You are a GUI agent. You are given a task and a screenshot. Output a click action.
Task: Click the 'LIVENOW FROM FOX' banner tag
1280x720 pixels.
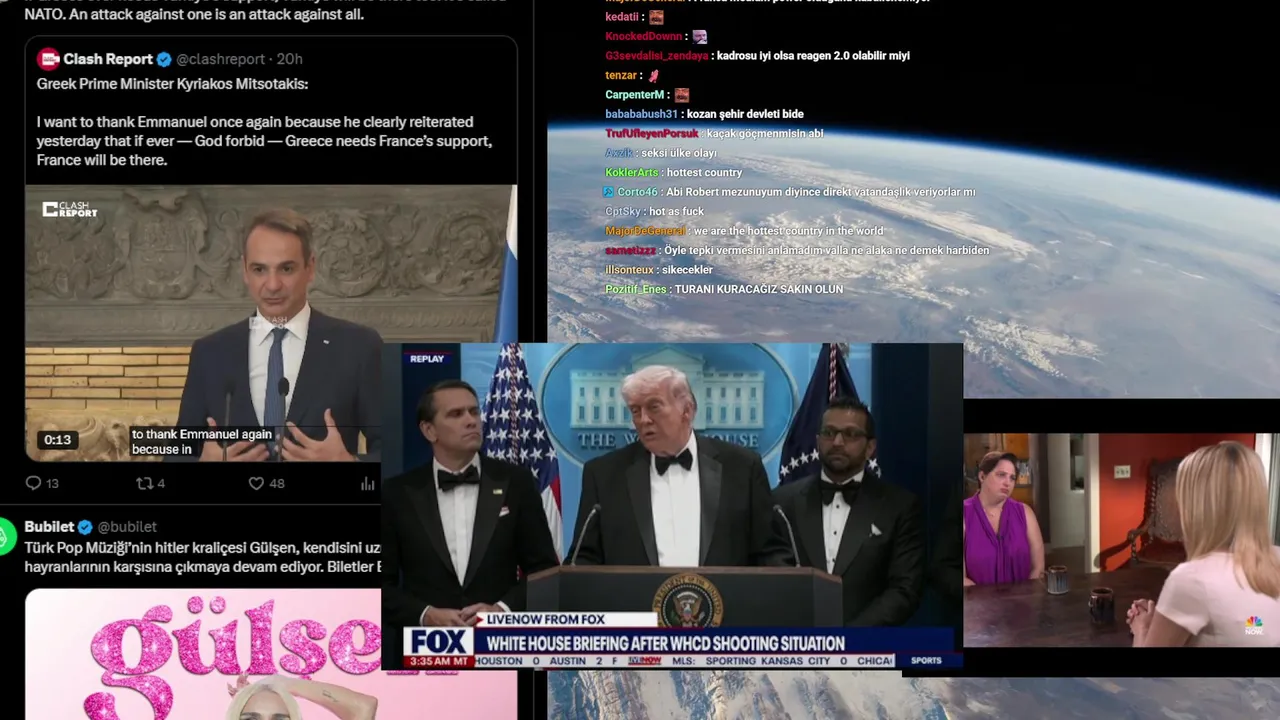pyautogui.click(x=545, y=620)
